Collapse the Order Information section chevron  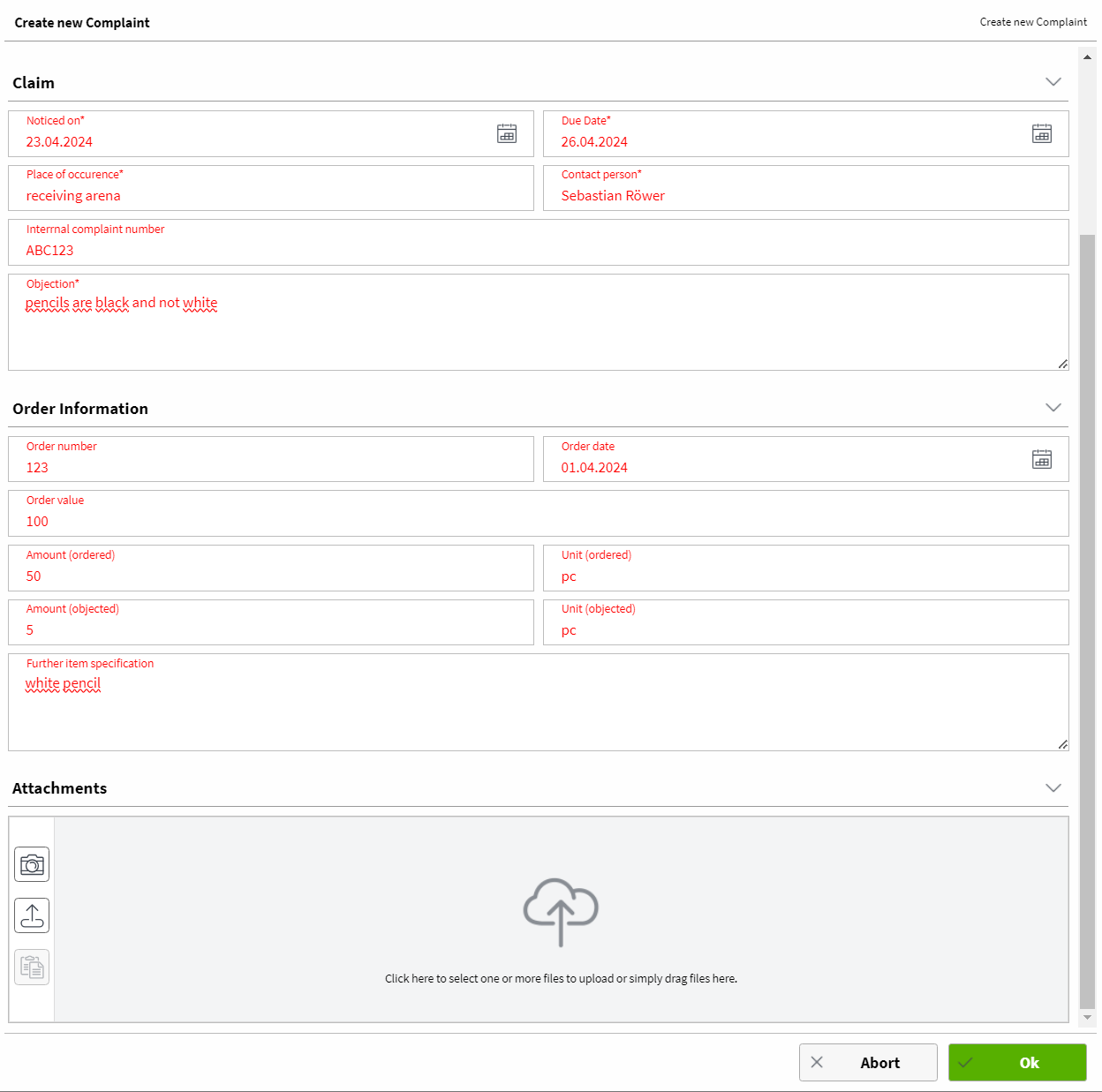click(1053, 408)
